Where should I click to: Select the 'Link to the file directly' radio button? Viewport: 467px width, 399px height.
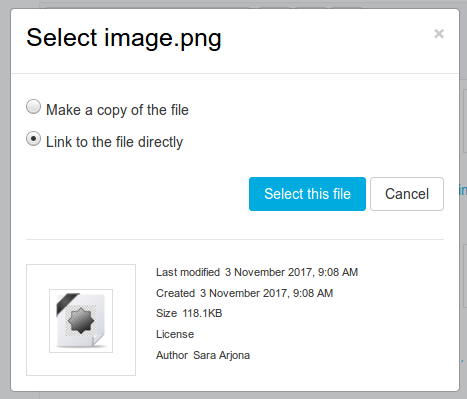point(34,139)
